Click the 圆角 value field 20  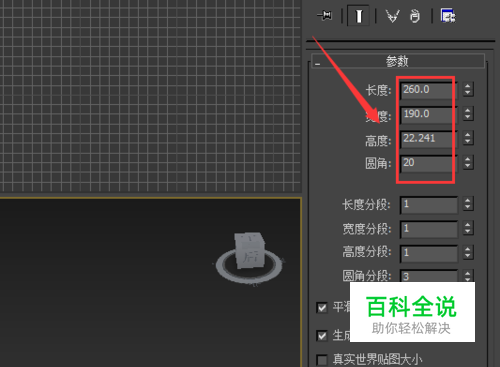[x=429, y=163]
